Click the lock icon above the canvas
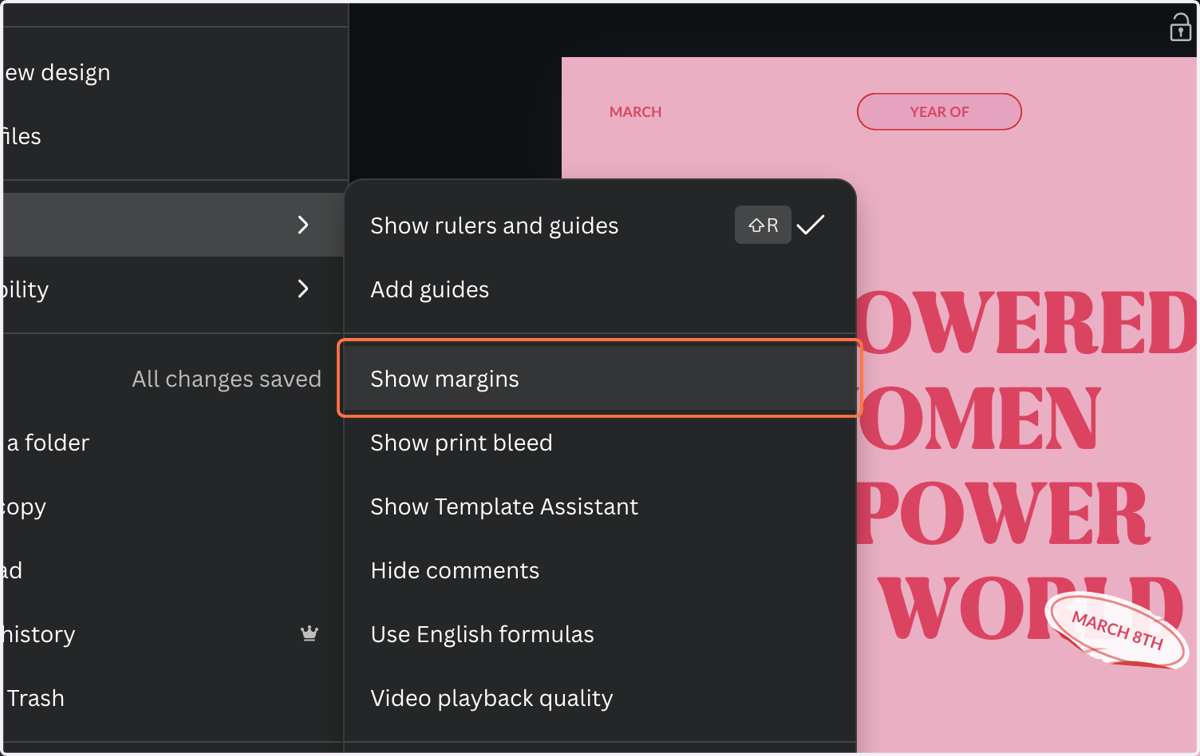Screen dimensions: 1200x756 [x=1180, y=28]
